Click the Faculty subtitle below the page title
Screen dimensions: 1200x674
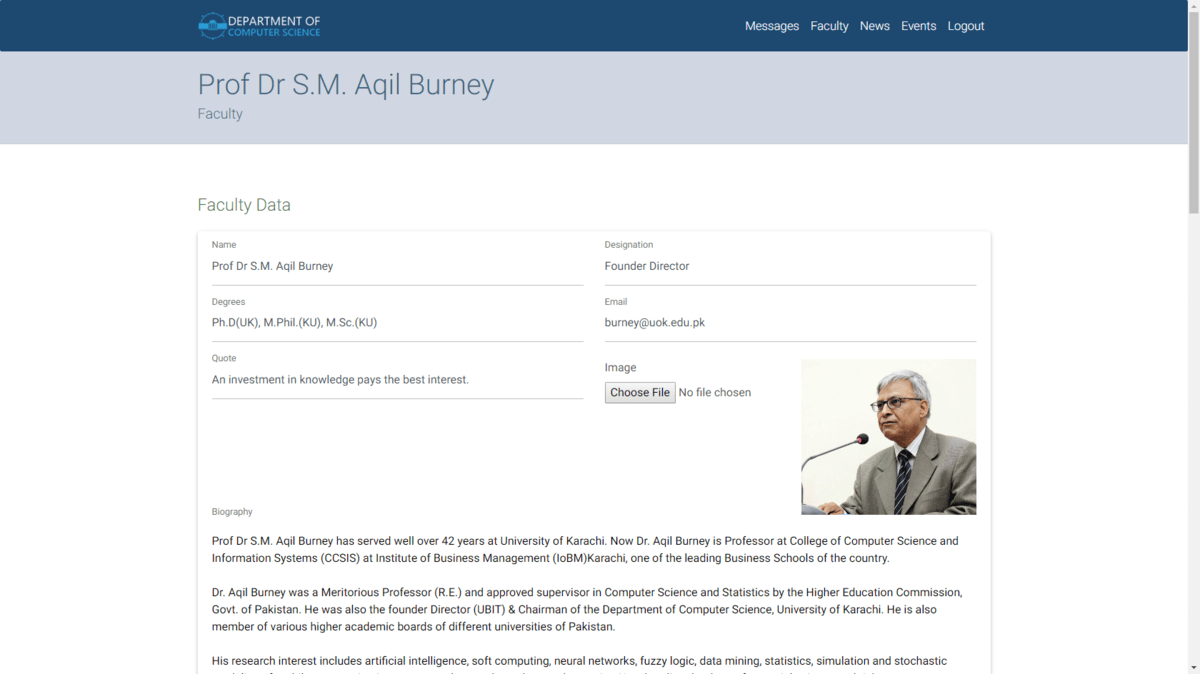[x=220, y=114]
